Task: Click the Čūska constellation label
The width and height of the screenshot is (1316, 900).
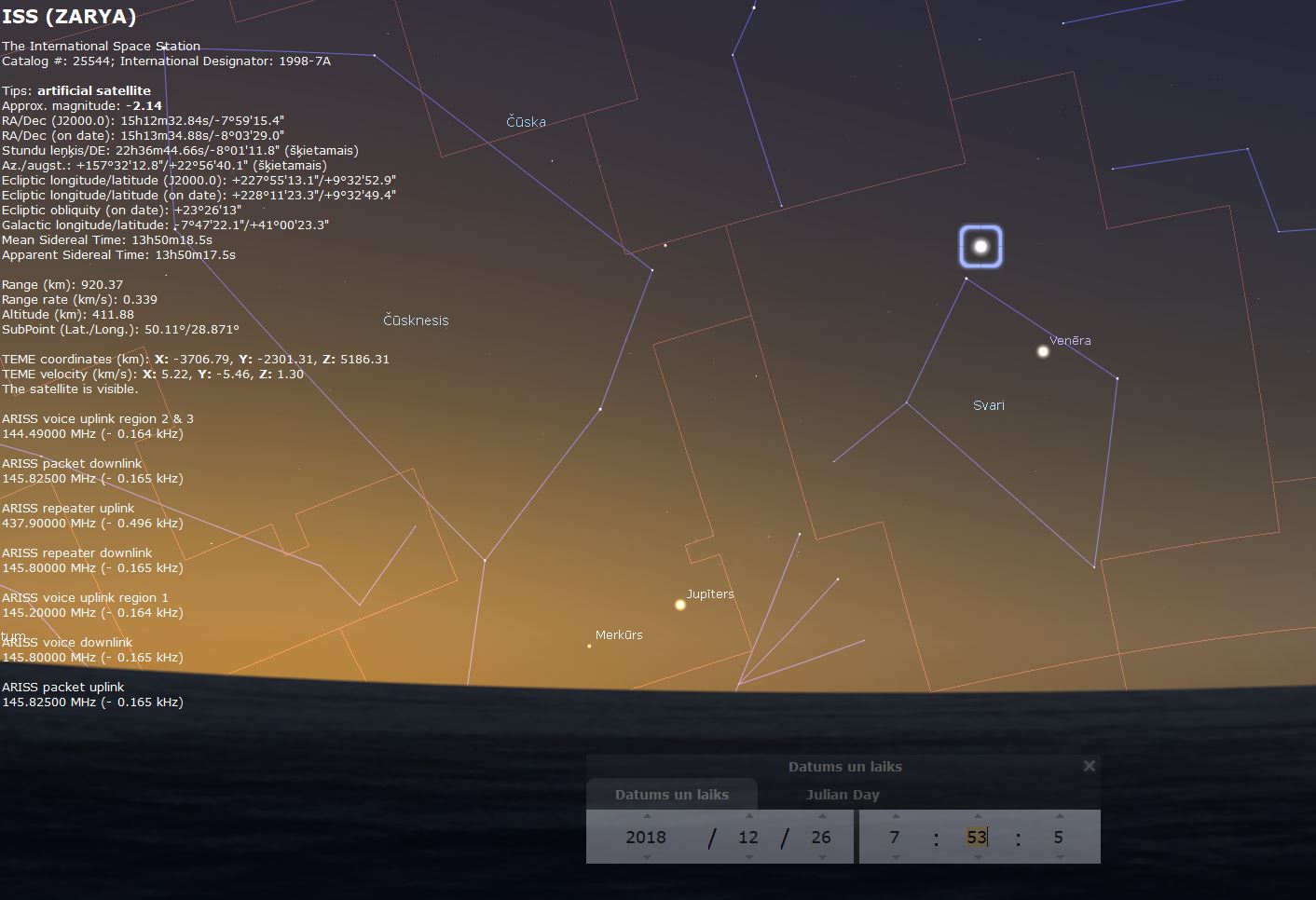Action: pyautogui.click(x=526, y=122)
